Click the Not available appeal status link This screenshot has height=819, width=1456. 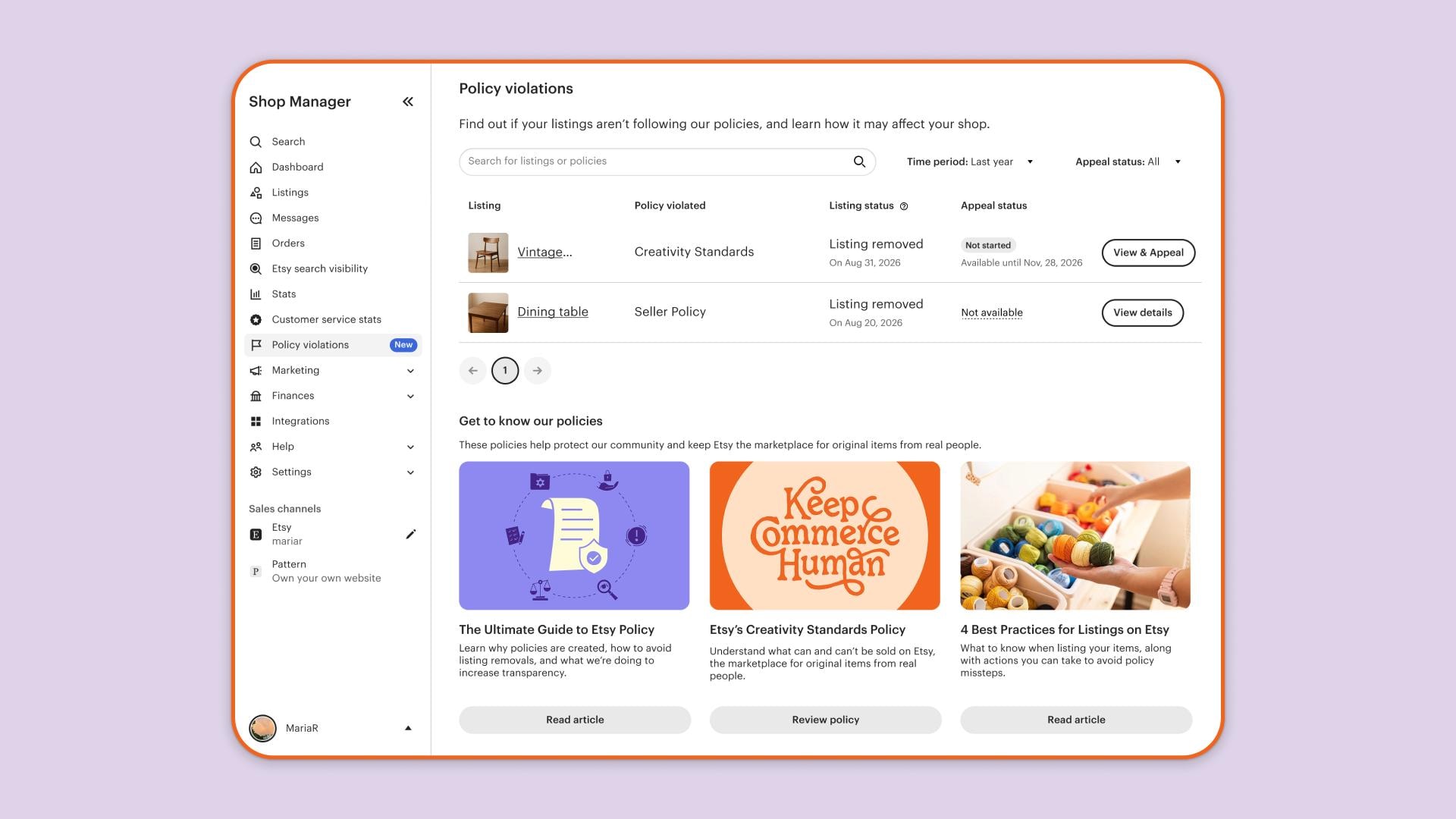click(991, 312)
